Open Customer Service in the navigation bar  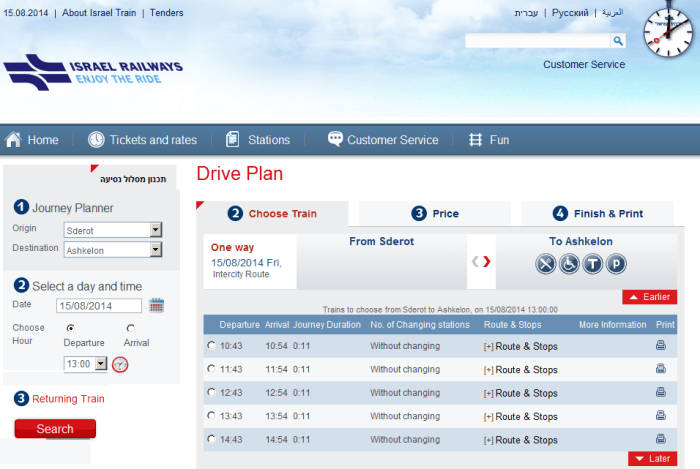(x=392, y=140)
